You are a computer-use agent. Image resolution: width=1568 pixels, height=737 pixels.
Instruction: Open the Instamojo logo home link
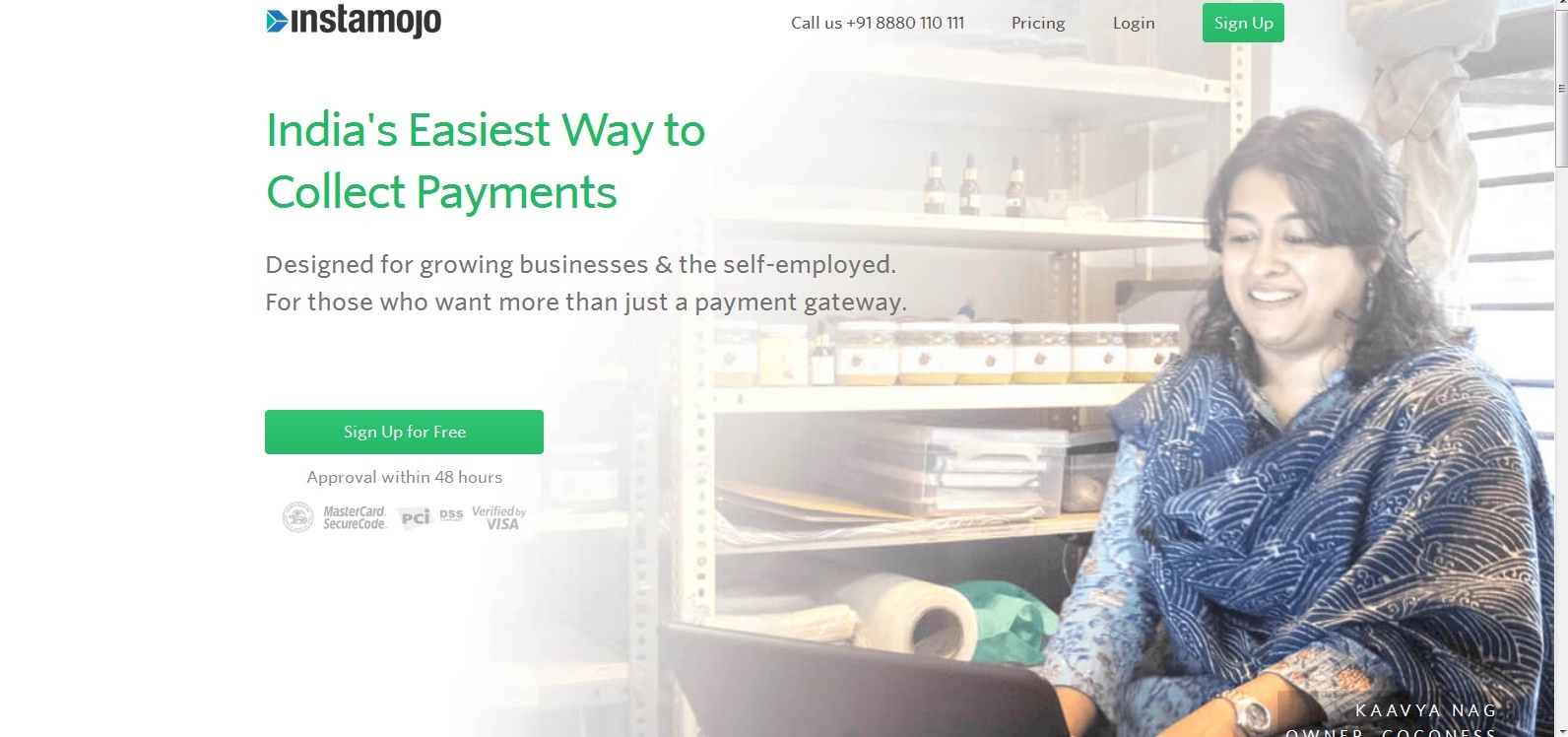(x=354, y=21)
